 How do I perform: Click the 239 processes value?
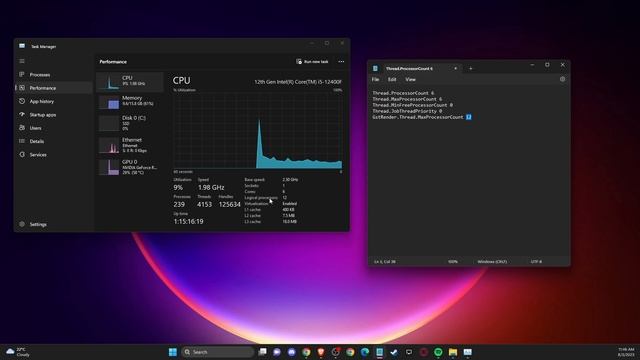coord(179,204)
